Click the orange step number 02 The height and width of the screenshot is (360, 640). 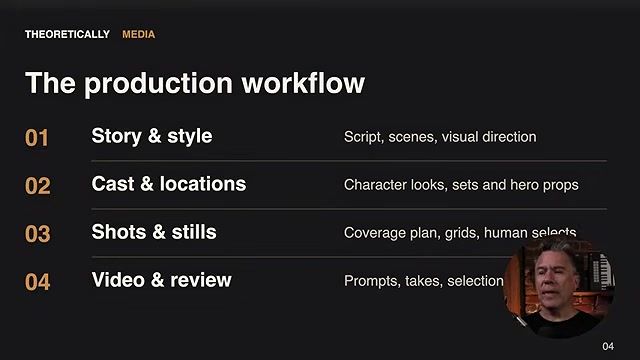[x=38, y=186]
